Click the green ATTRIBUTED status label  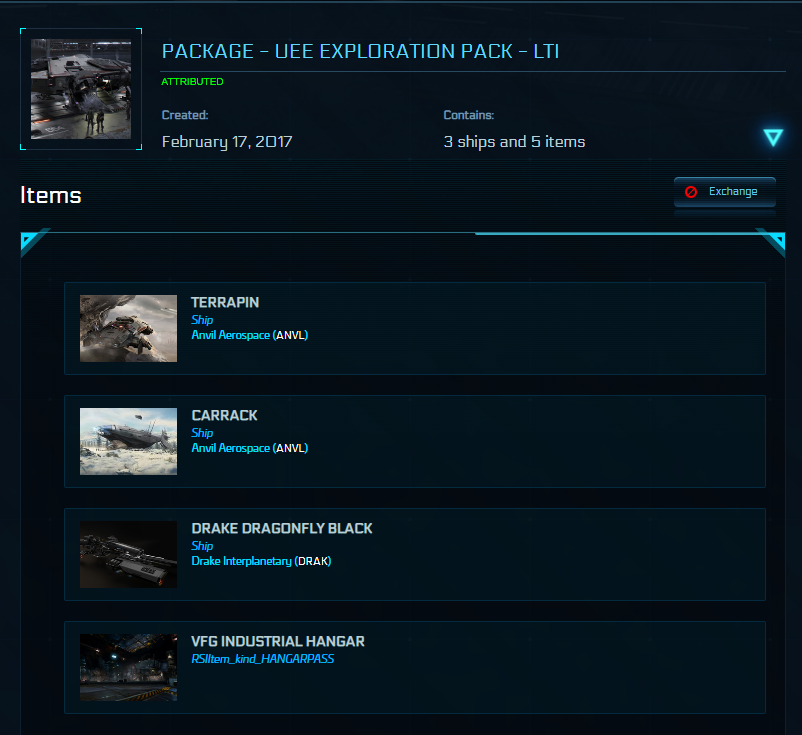(x=192, y=82)
